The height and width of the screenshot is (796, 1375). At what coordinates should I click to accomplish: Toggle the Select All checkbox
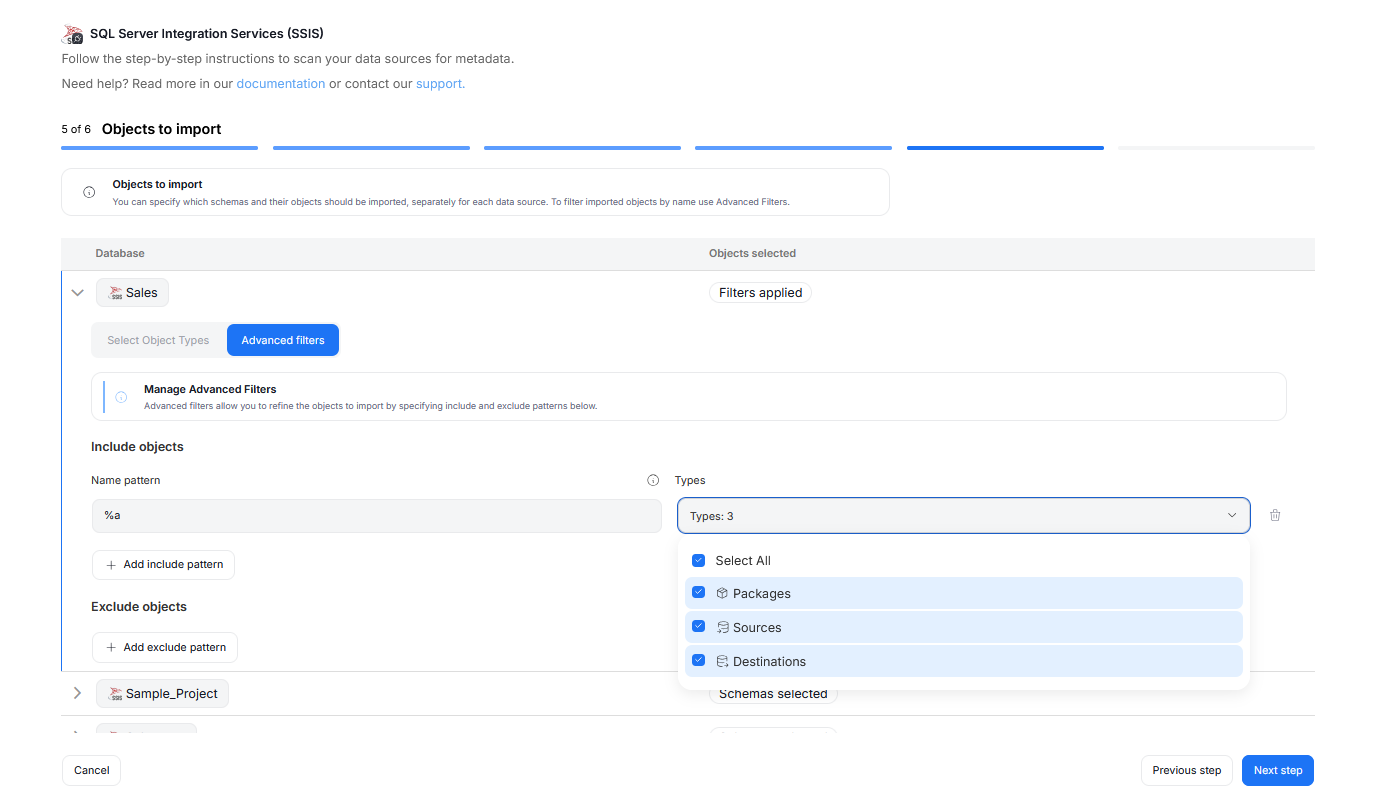point(699,561)
